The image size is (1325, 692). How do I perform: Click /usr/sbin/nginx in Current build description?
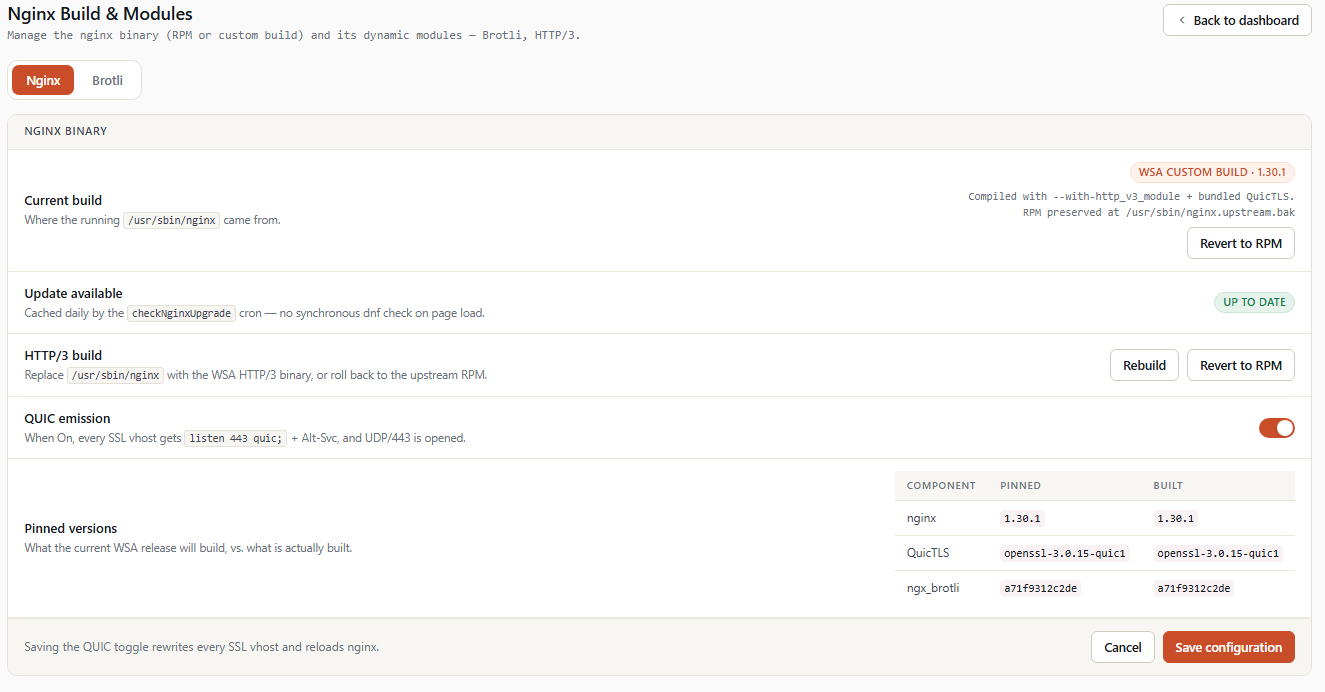tap(171, 220)
